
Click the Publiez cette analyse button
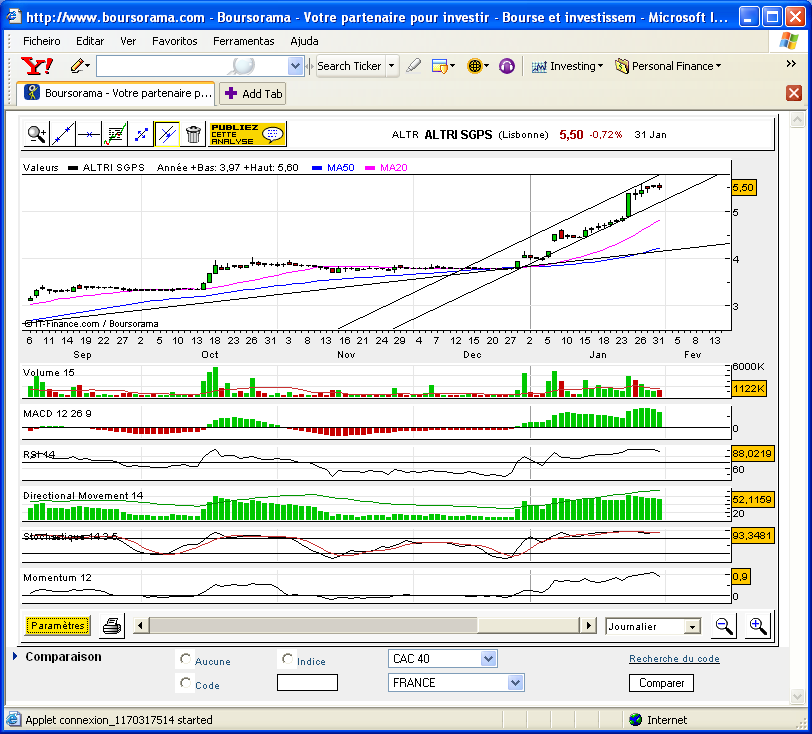click(x=248, y=135)
